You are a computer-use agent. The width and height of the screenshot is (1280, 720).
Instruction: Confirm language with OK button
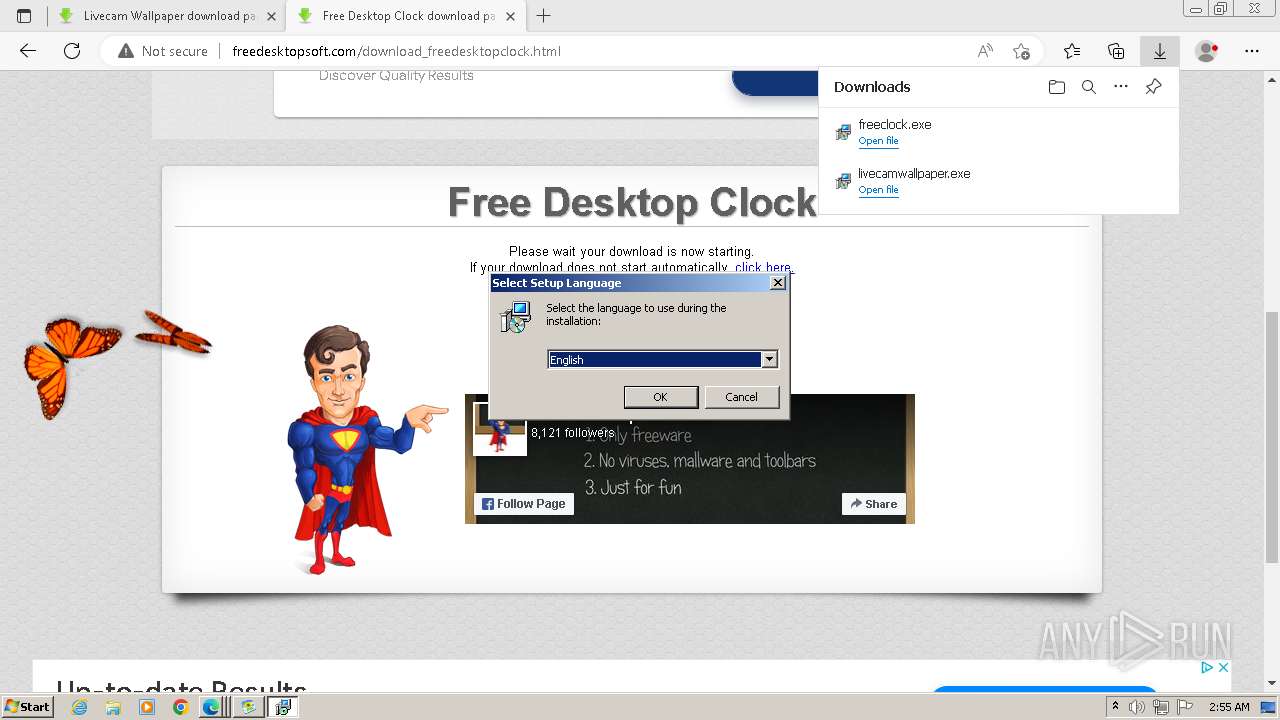660,397
